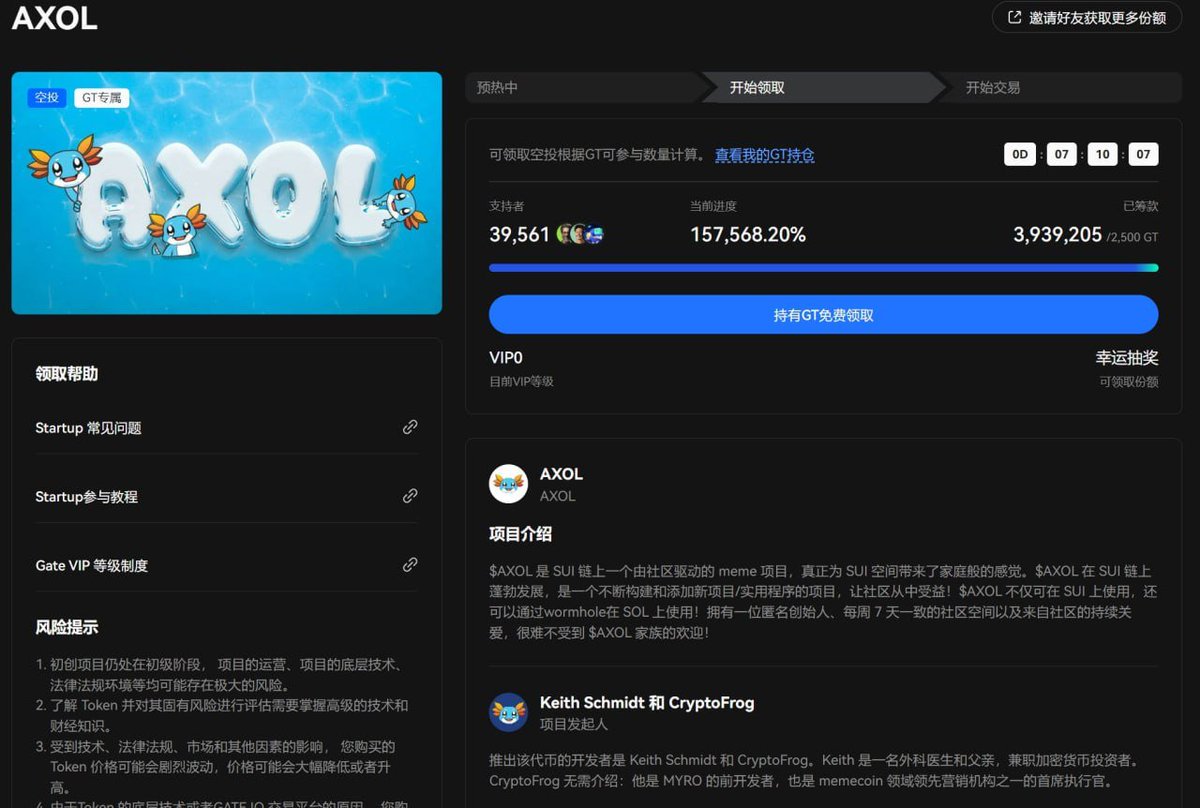Click the 目前VIP等级 label
The image size is (1200, 808).
[521, 382]
